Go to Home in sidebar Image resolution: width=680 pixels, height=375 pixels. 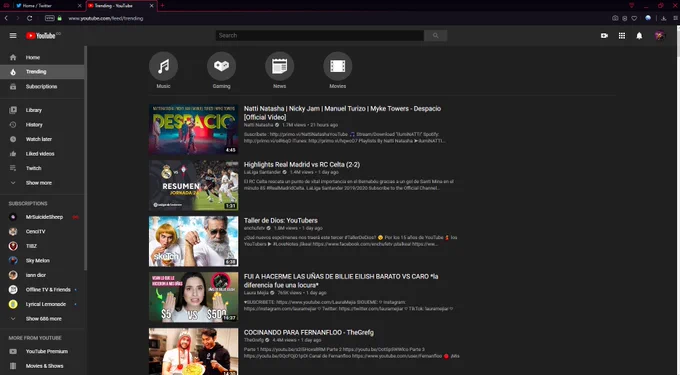coord(42,57)
